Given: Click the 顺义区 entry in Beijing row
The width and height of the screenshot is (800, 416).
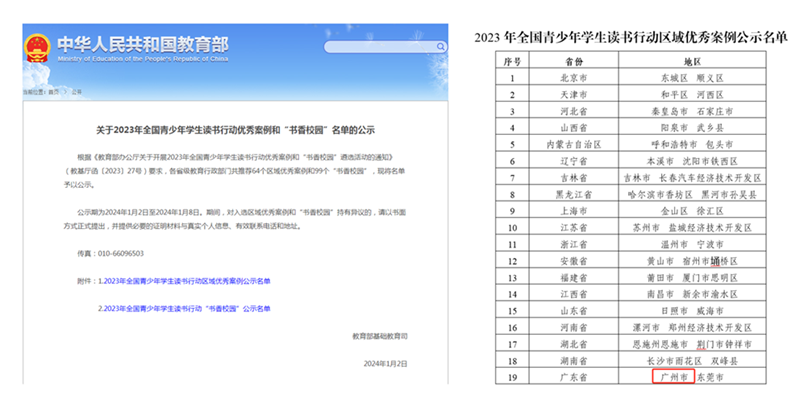Looking at the screenshot, I should (x=710, y=78).
